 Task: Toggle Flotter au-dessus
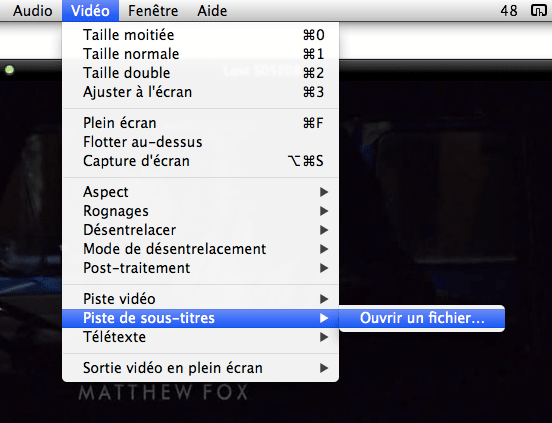[200, 142]
